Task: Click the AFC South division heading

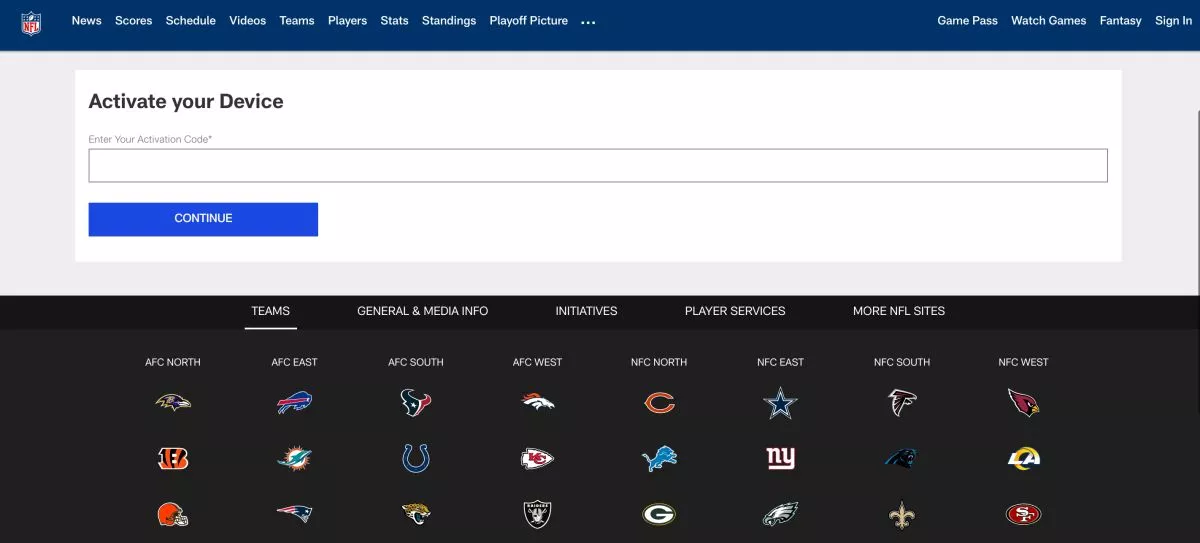Action: click(416, 362)
